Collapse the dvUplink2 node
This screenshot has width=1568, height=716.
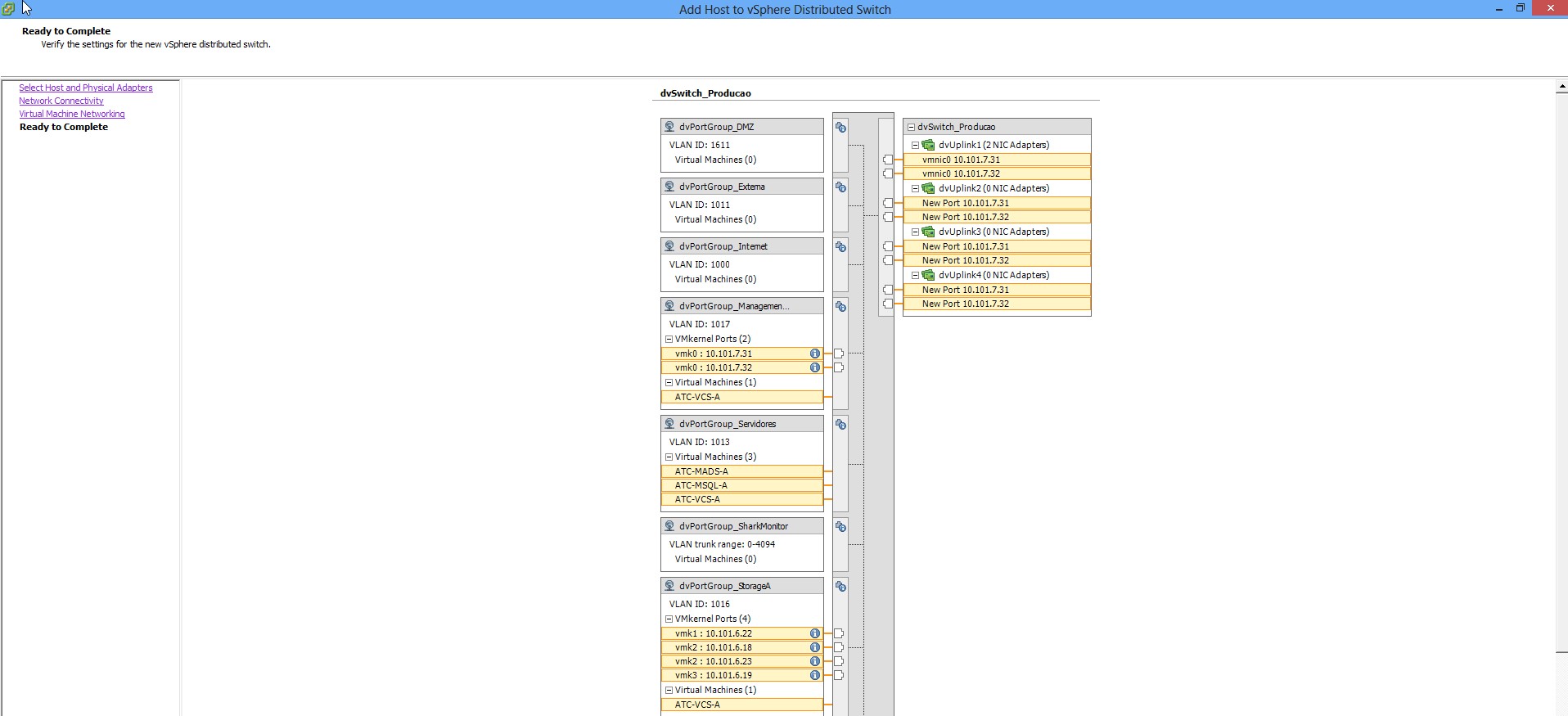click(916, 188)
